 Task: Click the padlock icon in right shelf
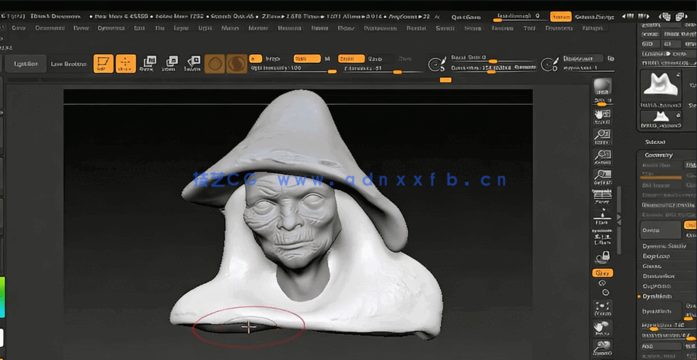[603, 257]
